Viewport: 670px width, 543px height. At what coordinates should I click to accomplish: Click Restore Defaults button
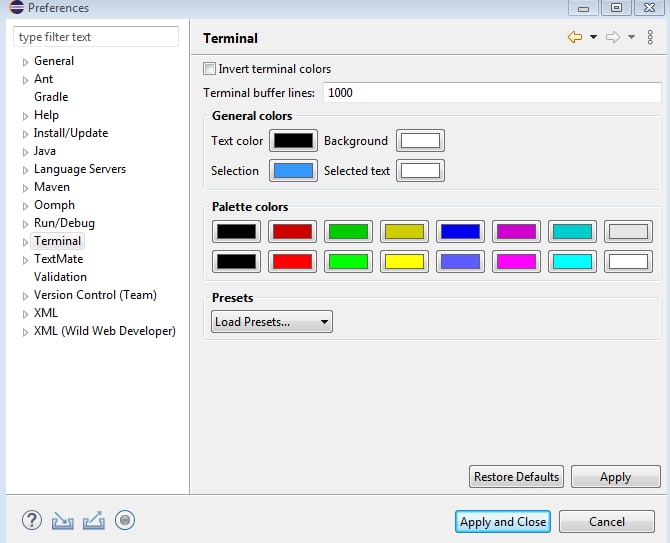point(516,476)
